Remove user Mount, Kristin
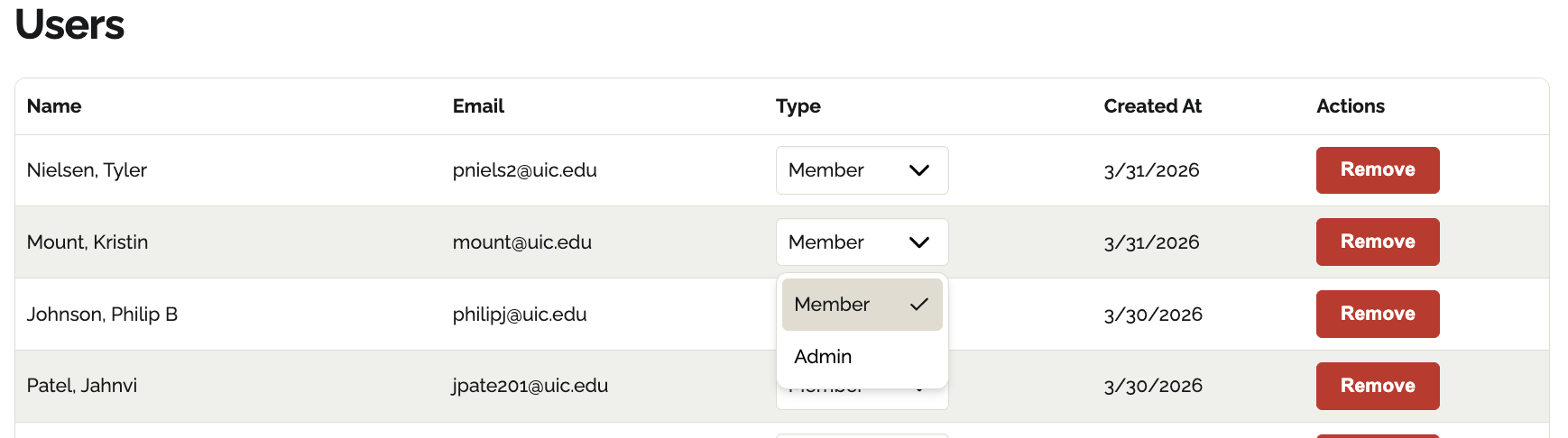The height and width of the screenshot is (438, 1568). [x=1378, y=242]
